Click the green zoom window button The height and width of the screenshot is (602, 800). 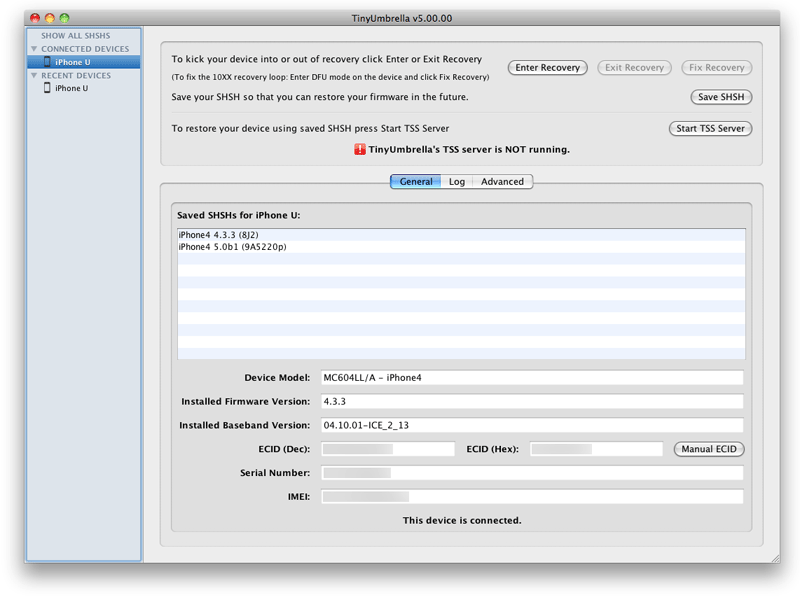65,18
